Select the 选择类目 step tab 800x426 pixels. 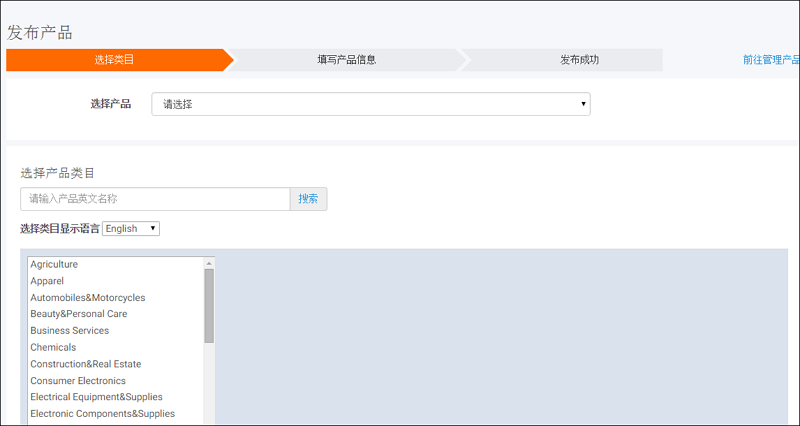(x=115, y=60)
